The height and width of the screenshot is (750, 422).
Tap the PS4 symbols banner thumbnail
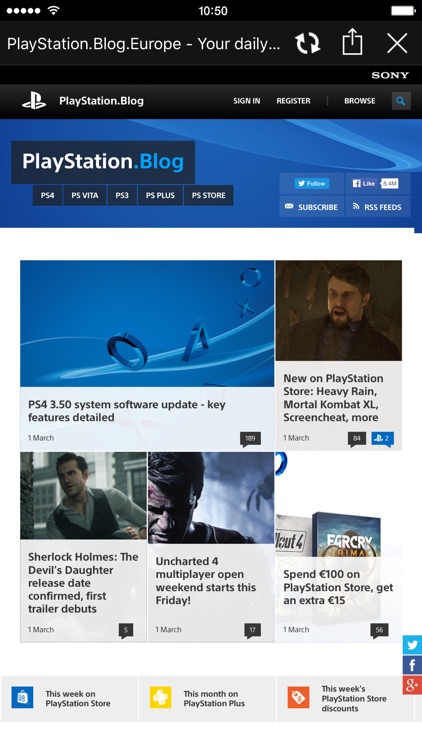tap(147, 323)
